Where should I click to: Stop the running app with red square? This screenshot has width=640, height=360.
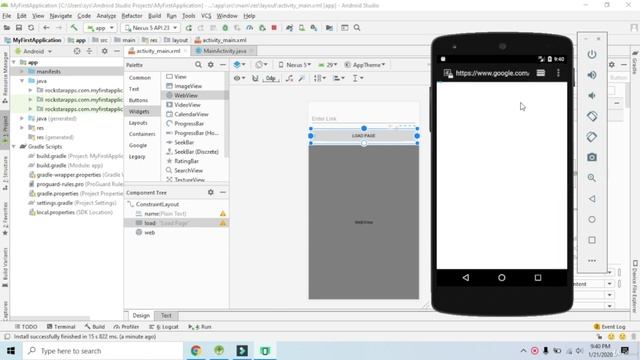pyautogui.click(x=274, y=28)
